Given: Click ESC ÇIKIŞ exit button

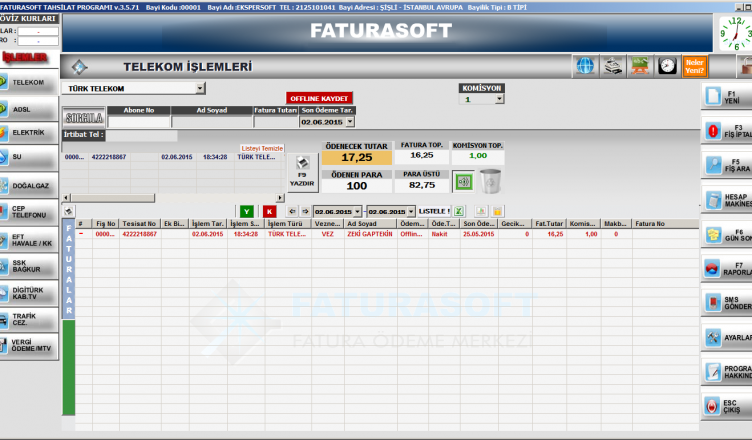Looking at the screenshot, I should tap(727, 406).
